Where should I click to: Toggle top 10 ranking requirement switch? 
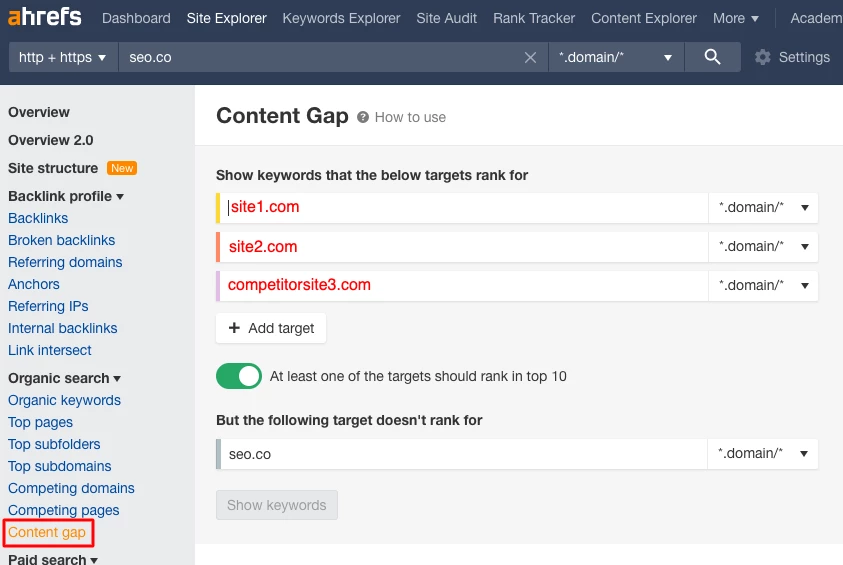pyautogui.click(x=239, y=376)
